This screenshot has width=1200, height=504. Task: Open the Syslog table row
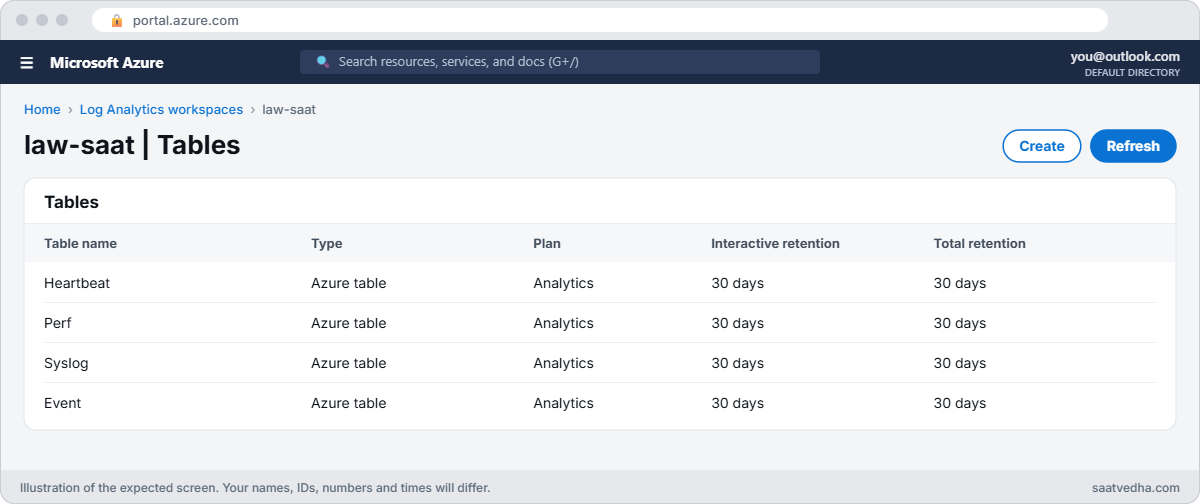(x=600, y=363)
